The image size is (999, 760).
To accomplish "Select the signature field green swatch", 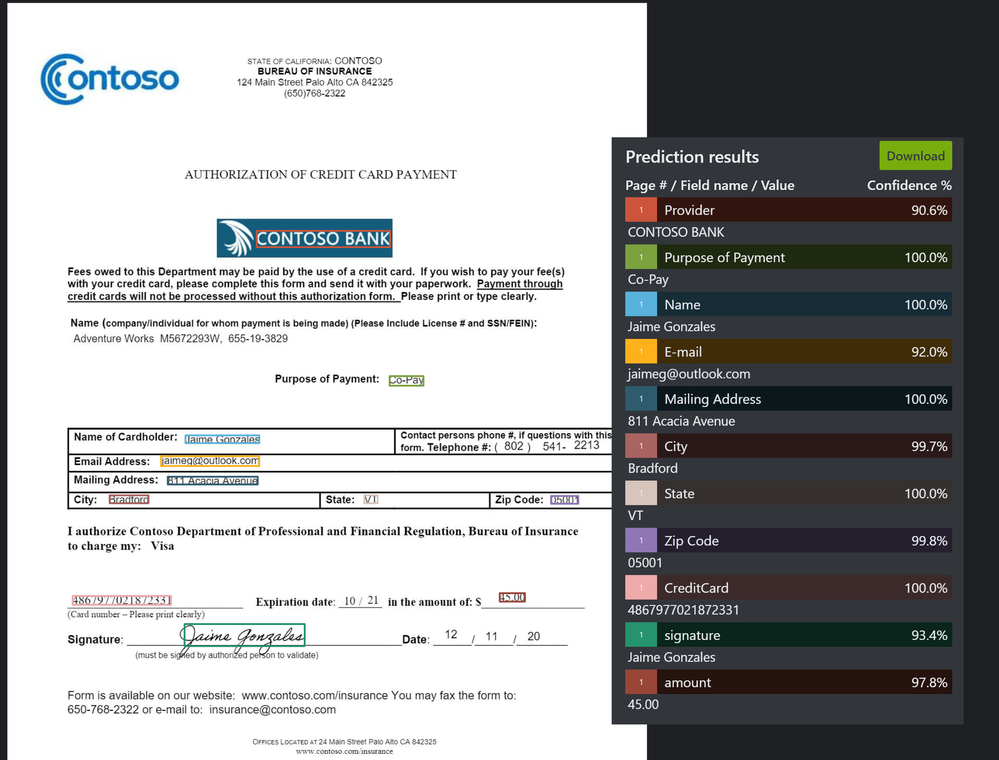I will pos(640,634).
